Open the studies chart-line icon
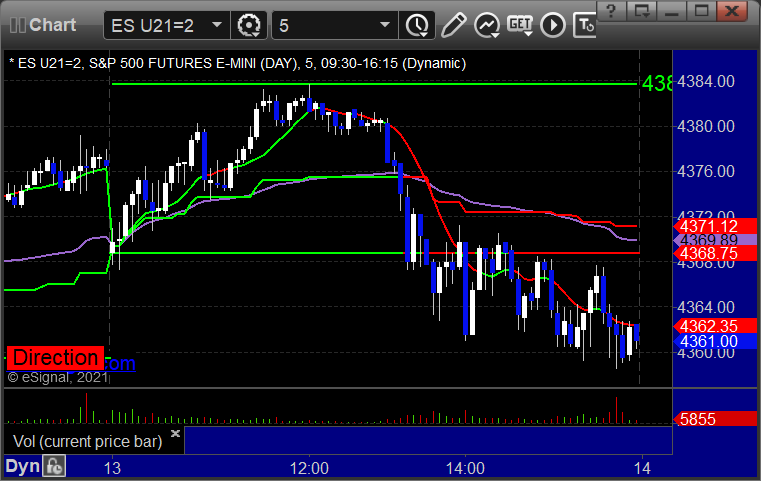The image size is (761, 481). click(x=487, y=25)
